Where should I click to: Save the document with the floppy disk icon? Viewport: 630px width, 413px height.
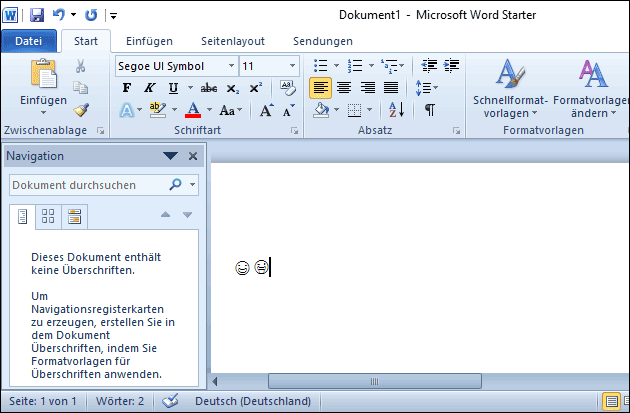pyautogui.click(x=37, y=15)
